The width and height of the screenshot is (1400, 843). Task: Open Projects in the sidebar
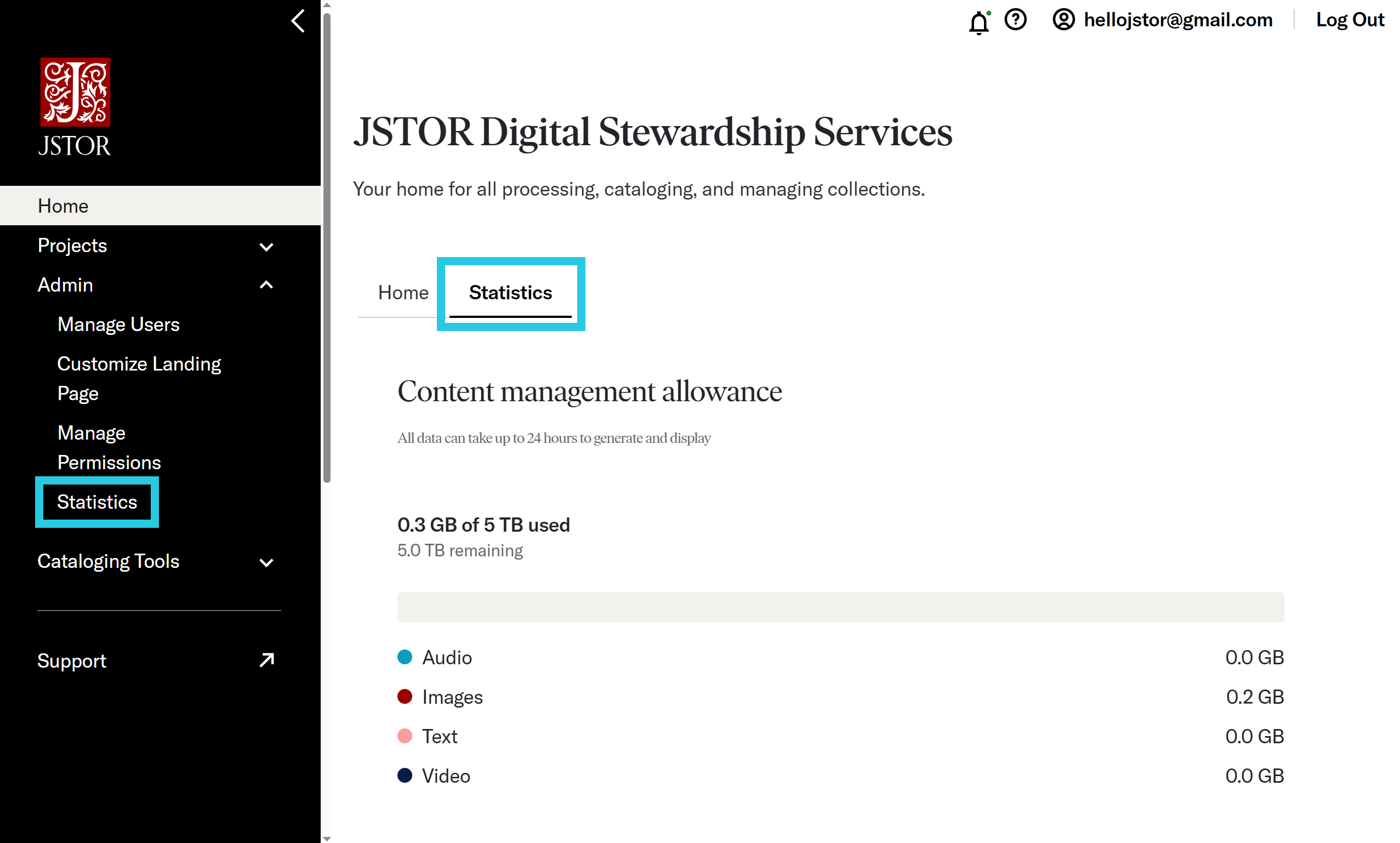[72, 246]
